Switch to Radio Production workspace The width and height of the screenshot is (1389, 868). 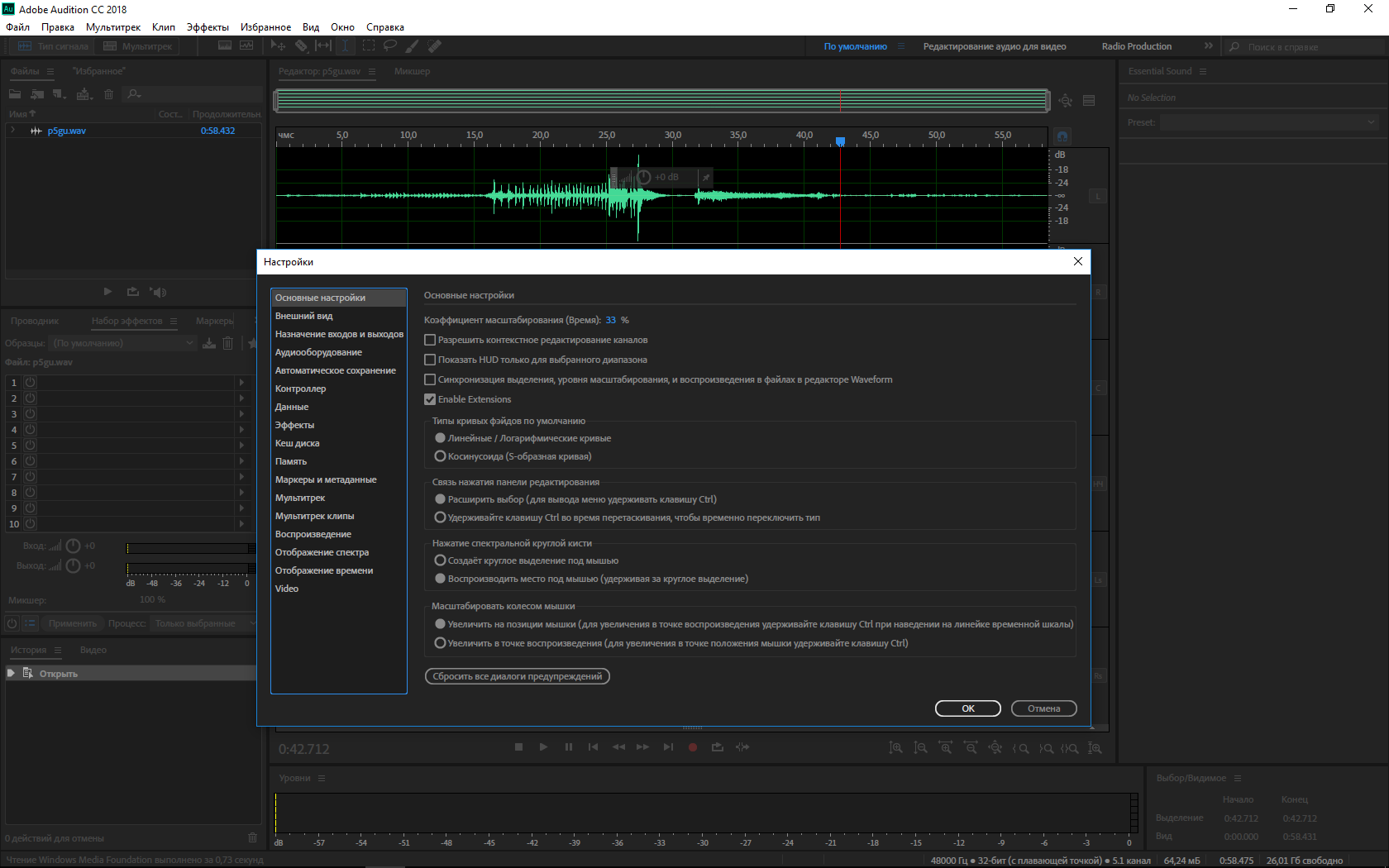coord(1137,46)
